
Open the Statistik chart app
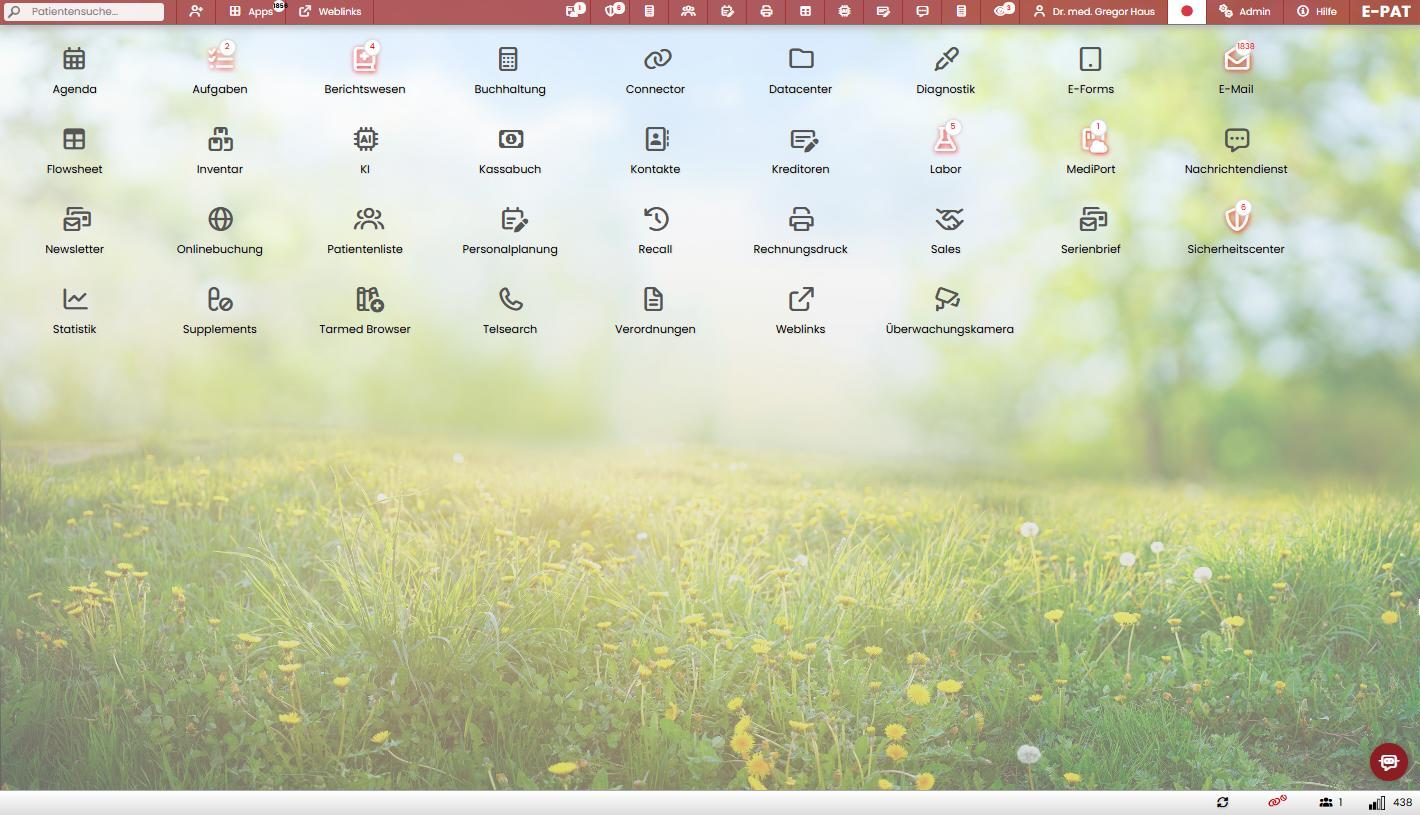74,309
